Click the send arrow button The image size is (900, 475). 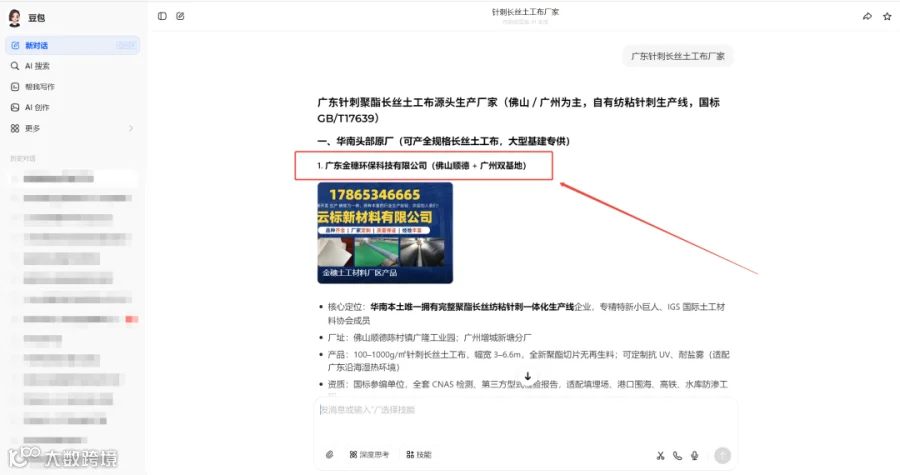pyautogui.click(x=723, y=455)
